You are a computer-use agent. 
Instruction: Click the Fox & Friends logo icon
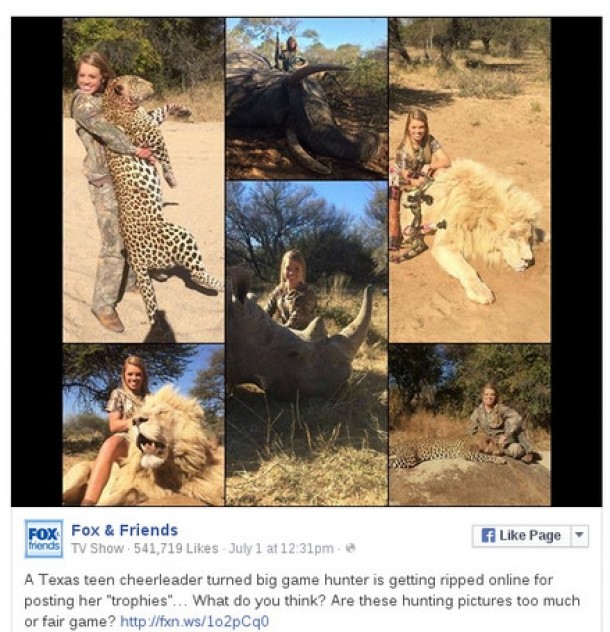click(x=43, y=539)
